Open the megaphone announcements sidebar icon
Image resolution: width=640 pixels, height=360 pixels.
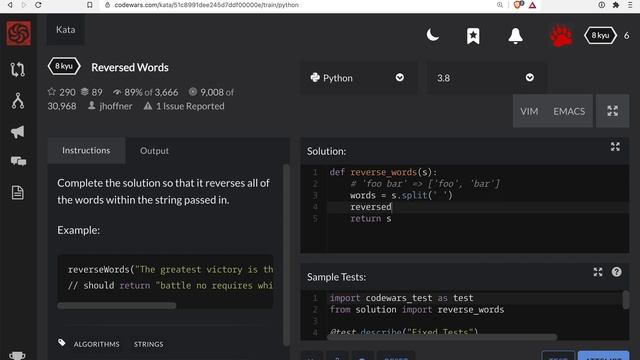pos(18,132)
